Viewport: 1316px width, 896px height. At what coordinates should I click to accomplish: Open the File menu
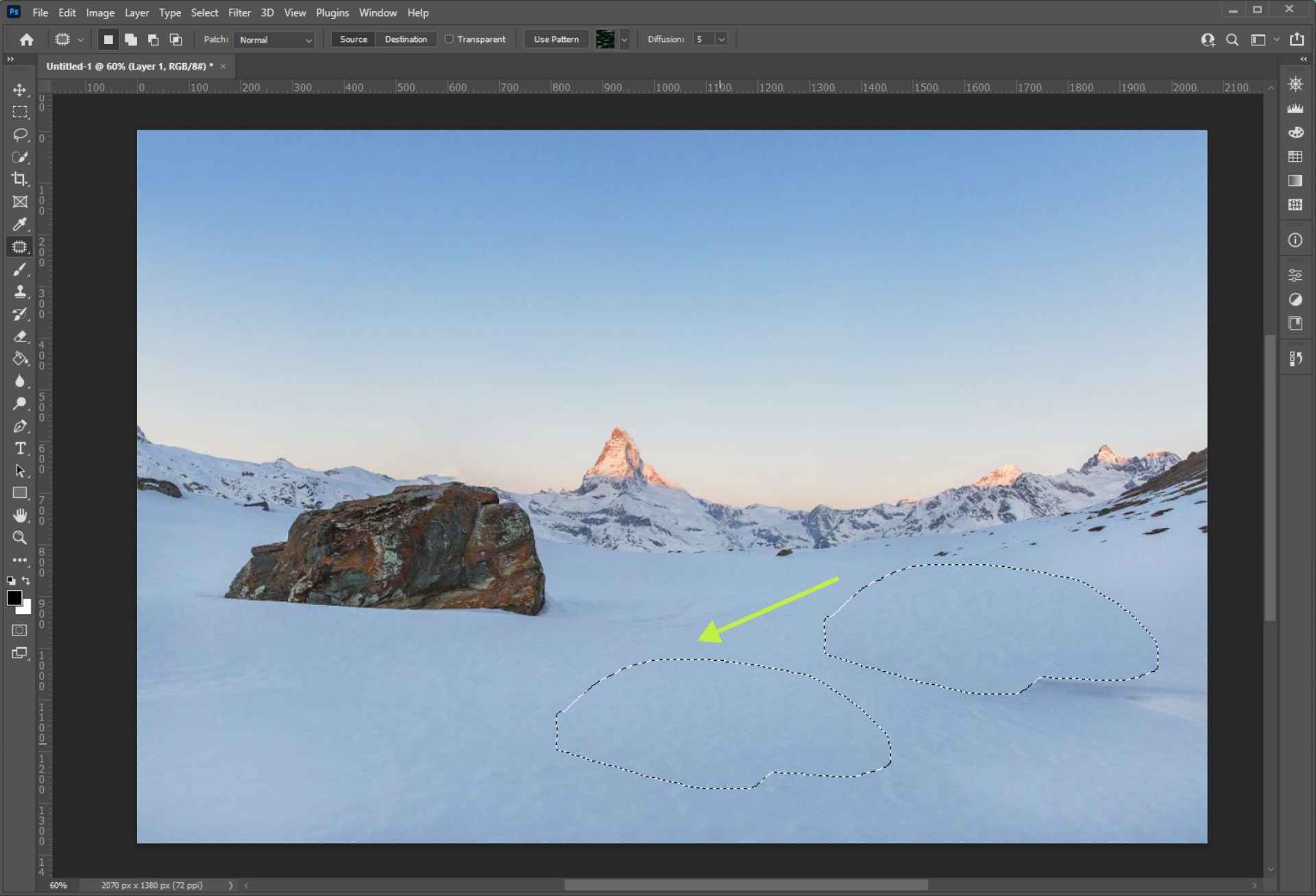[40, 12]
